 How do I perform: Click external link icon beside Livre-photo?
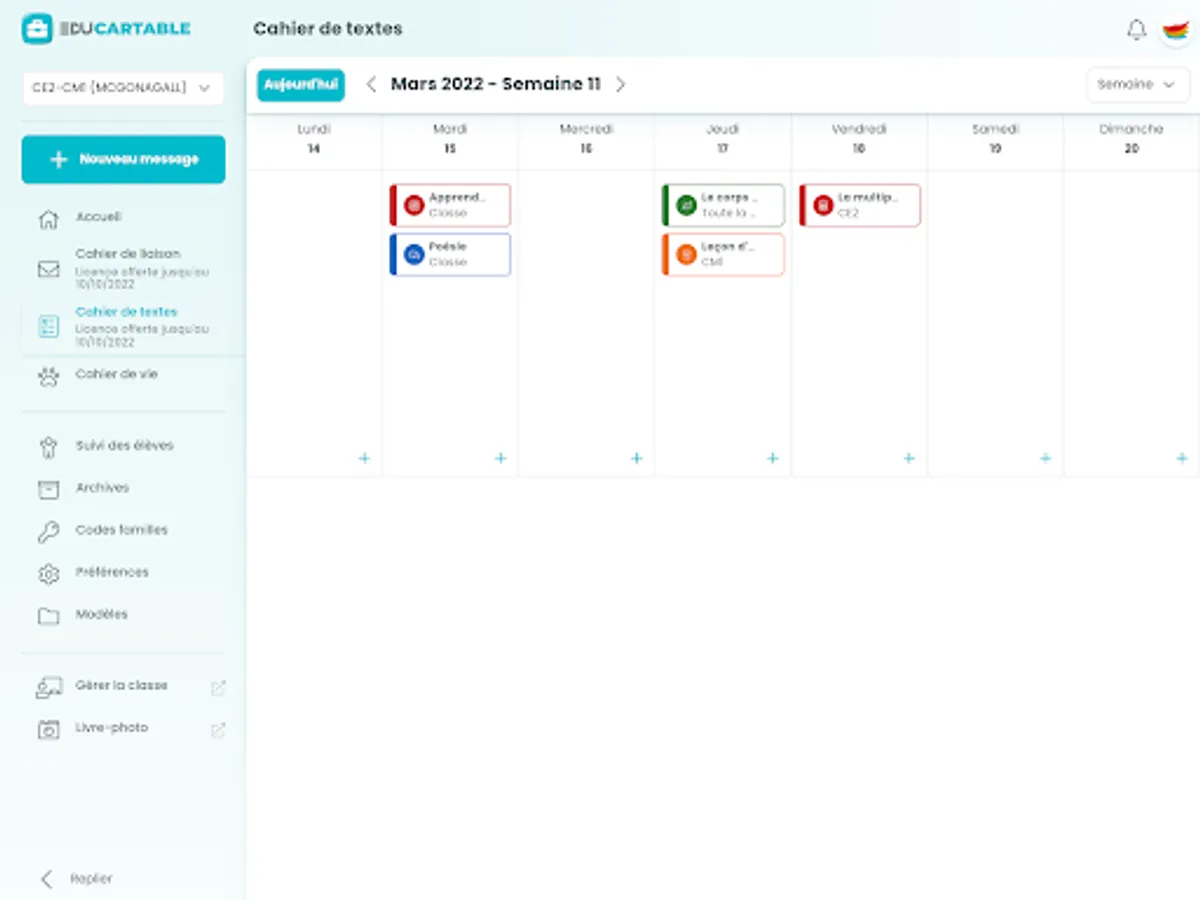click(x=218, y=730)
